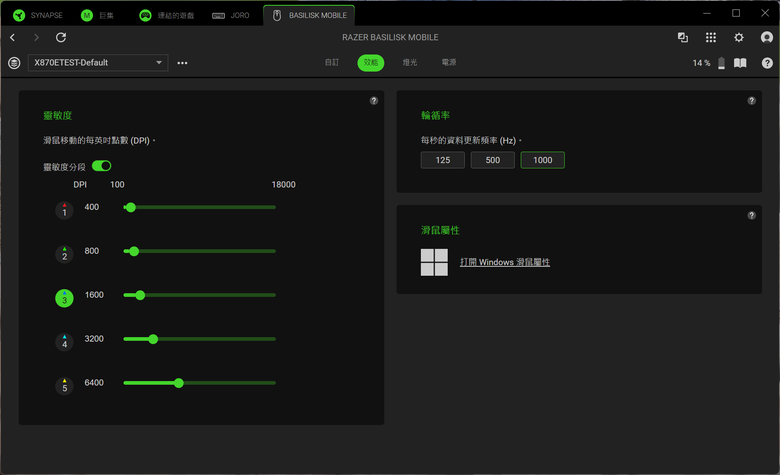
Task: Open the help question mark in toolbar
Action: tap(767, 63)
